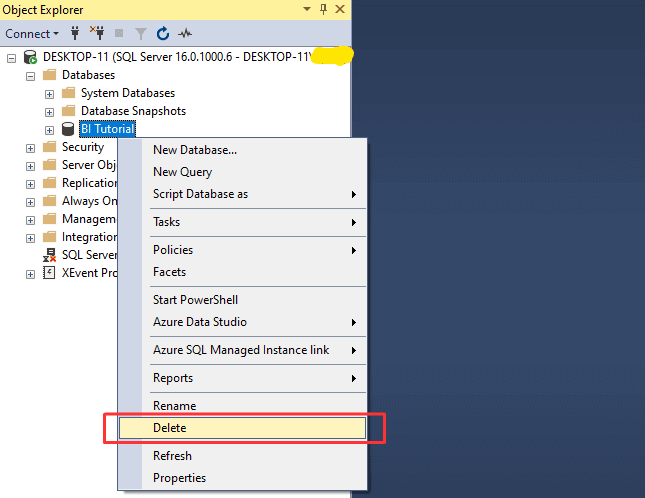This screenshot has height=498, width=645.
Task: Select the System Databases tree label
Action: point(128,93)
